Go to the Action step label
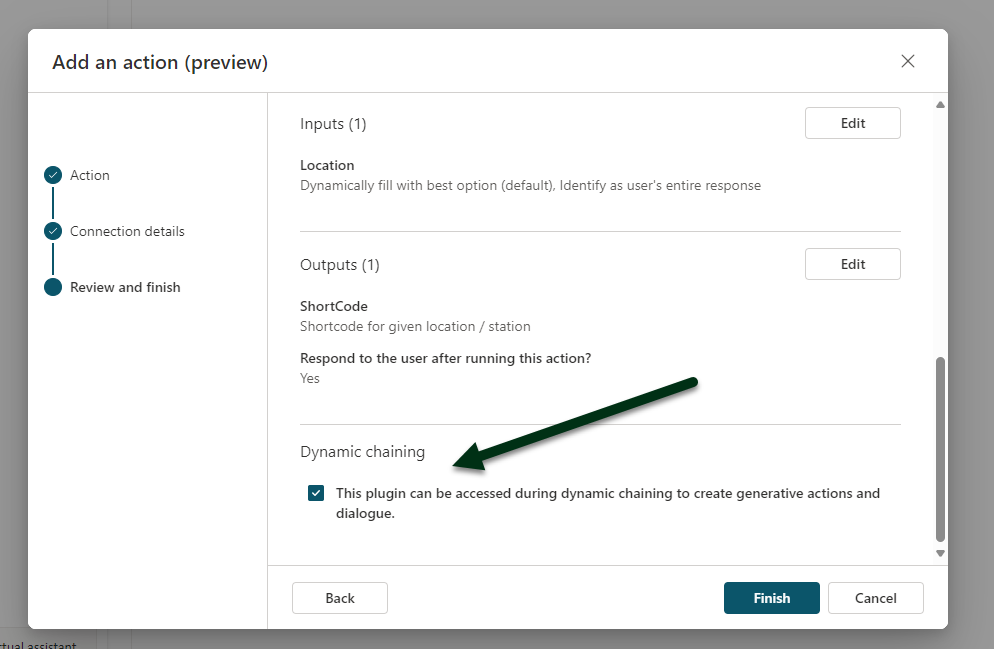The height and width of the screenshot is (649, 994). [x=90, y=175]
